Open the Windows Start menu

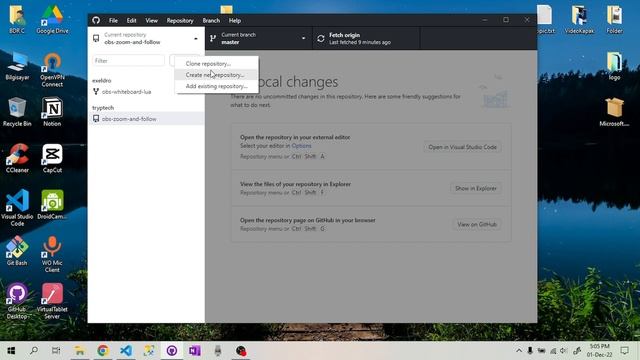(11, 351)
